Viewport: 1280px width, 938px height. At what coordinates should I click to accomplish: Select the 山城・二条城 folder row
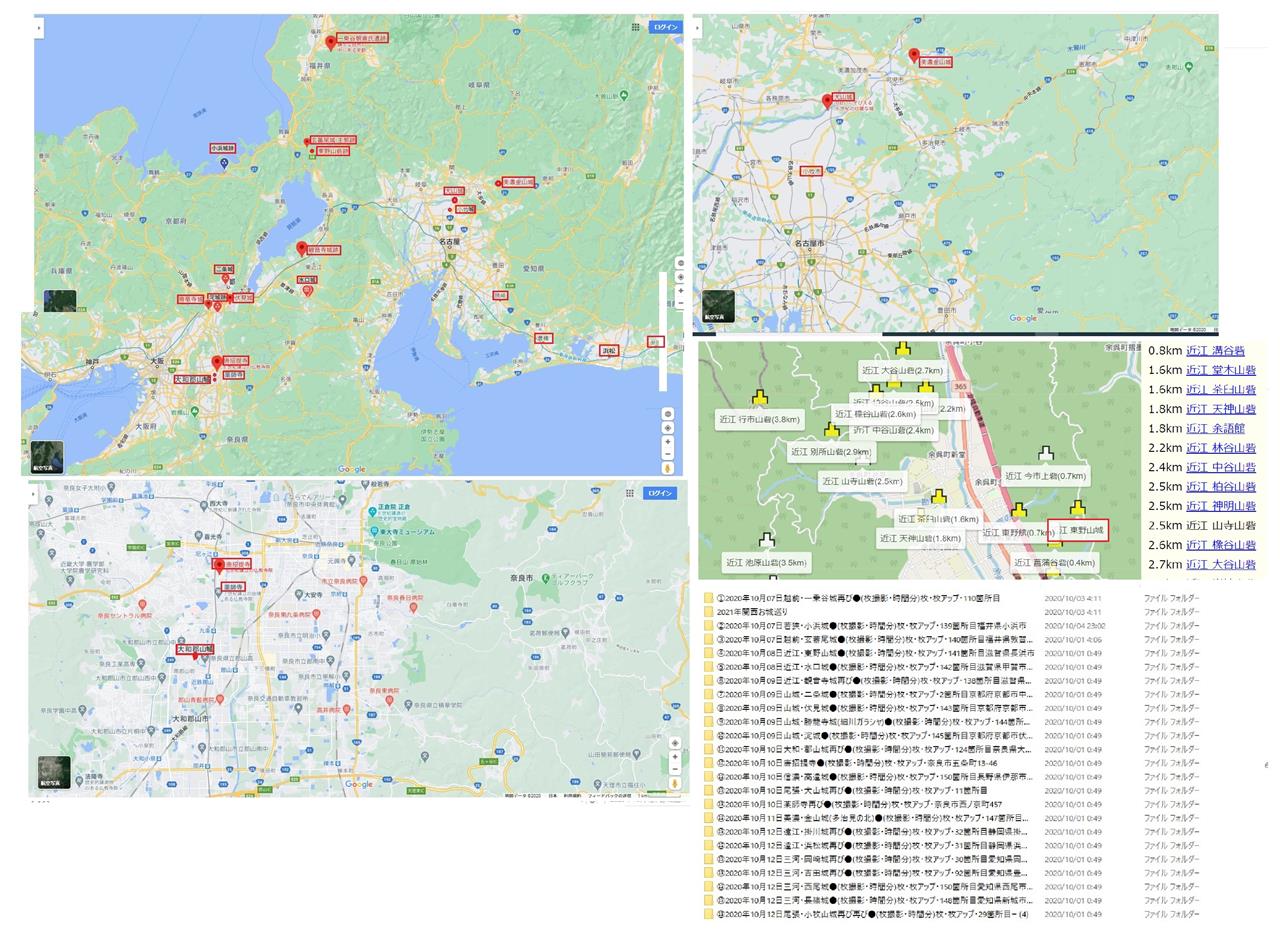(x=950, y=694)
